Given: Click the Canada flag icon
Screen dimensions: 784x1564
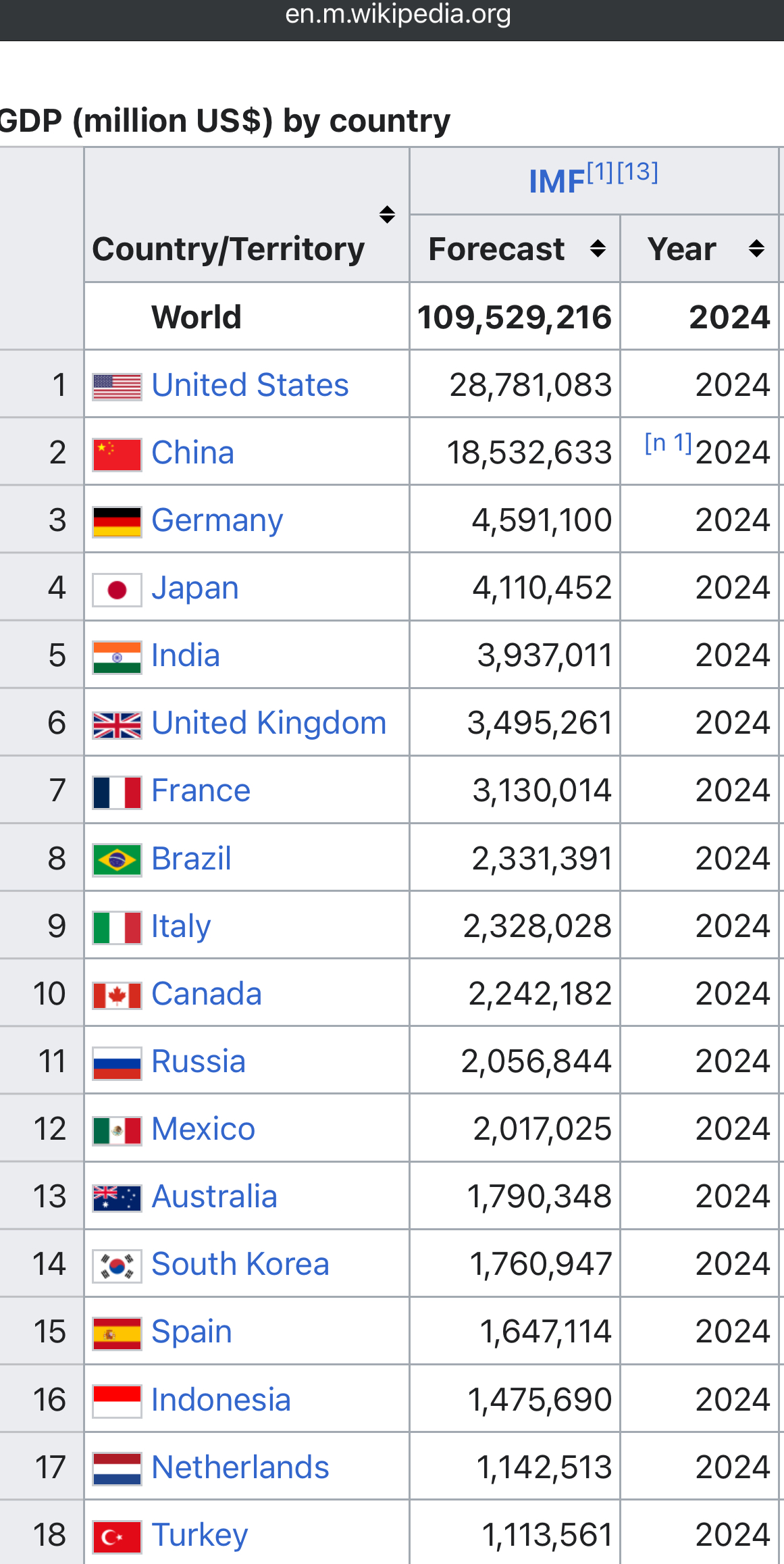Looking at the screenshot, I should tap(117, 995).
